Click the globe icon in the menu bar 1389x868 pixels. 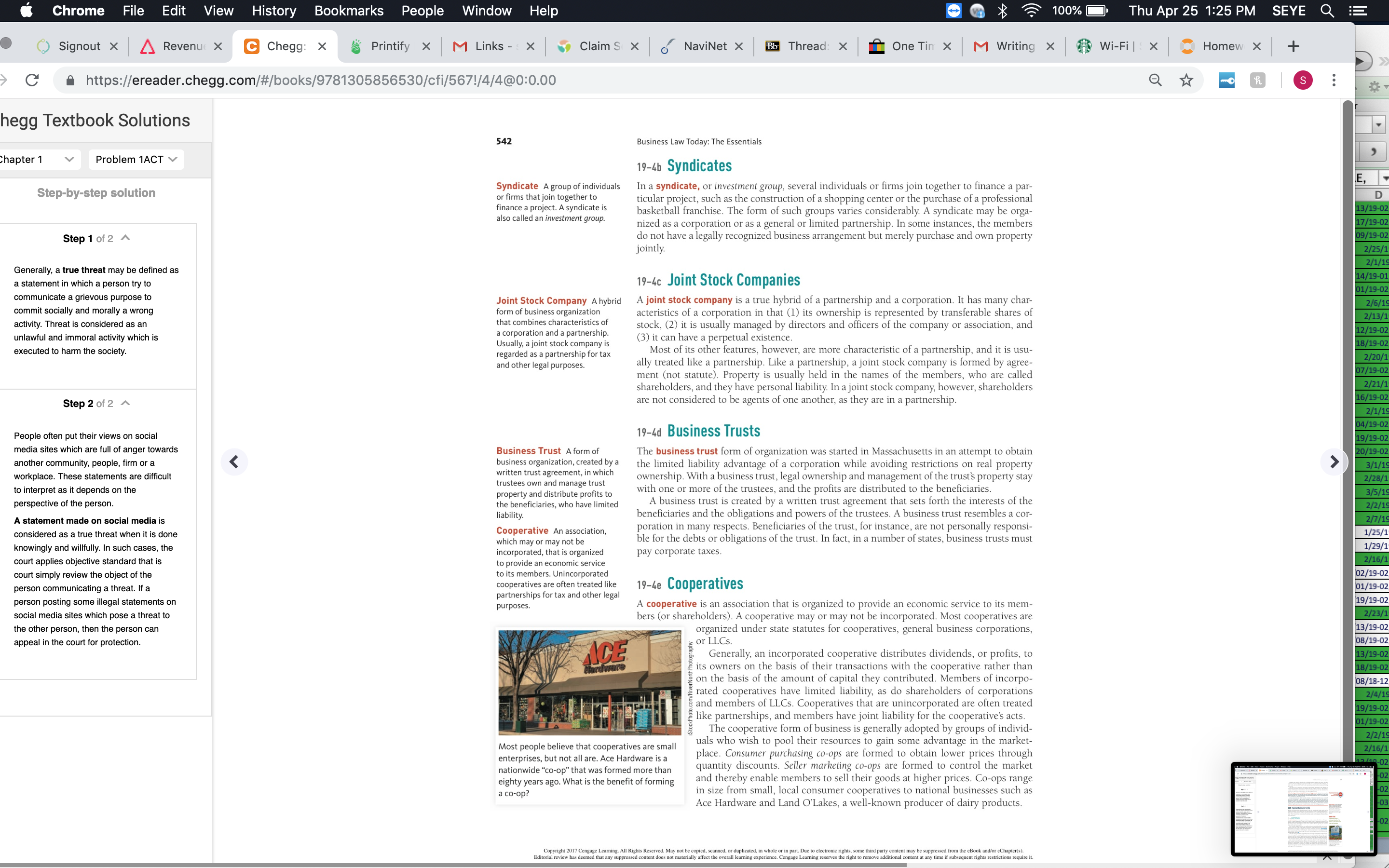(x=977, y=10)
